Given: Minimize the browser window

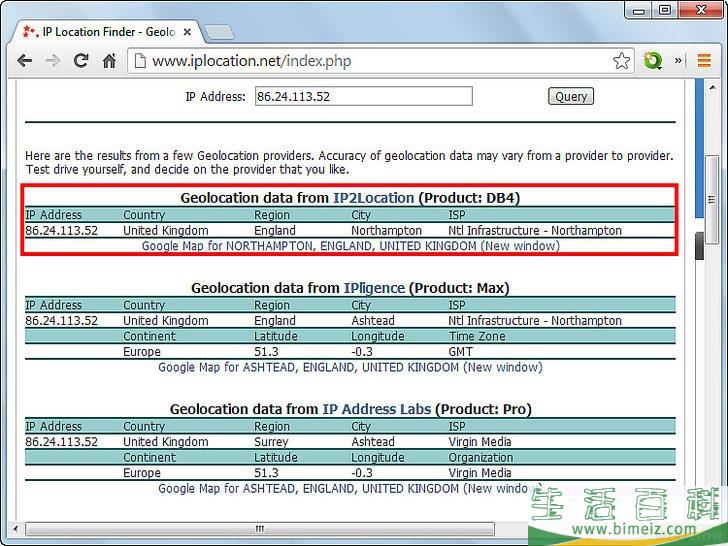Looking at the screenshot, I should [639, 10].
